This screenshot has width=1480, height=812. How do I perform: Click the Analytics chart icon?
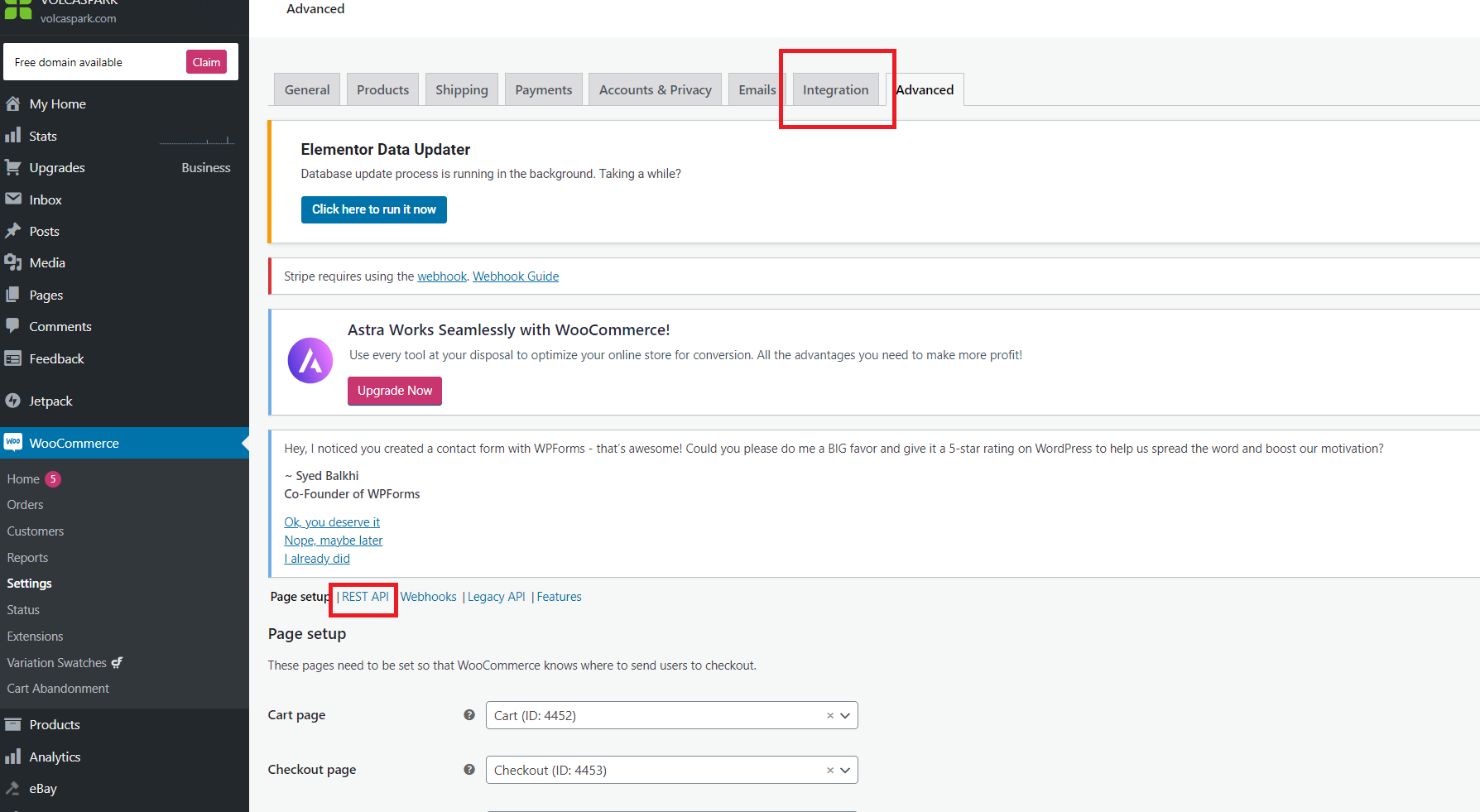coord(13,757)
